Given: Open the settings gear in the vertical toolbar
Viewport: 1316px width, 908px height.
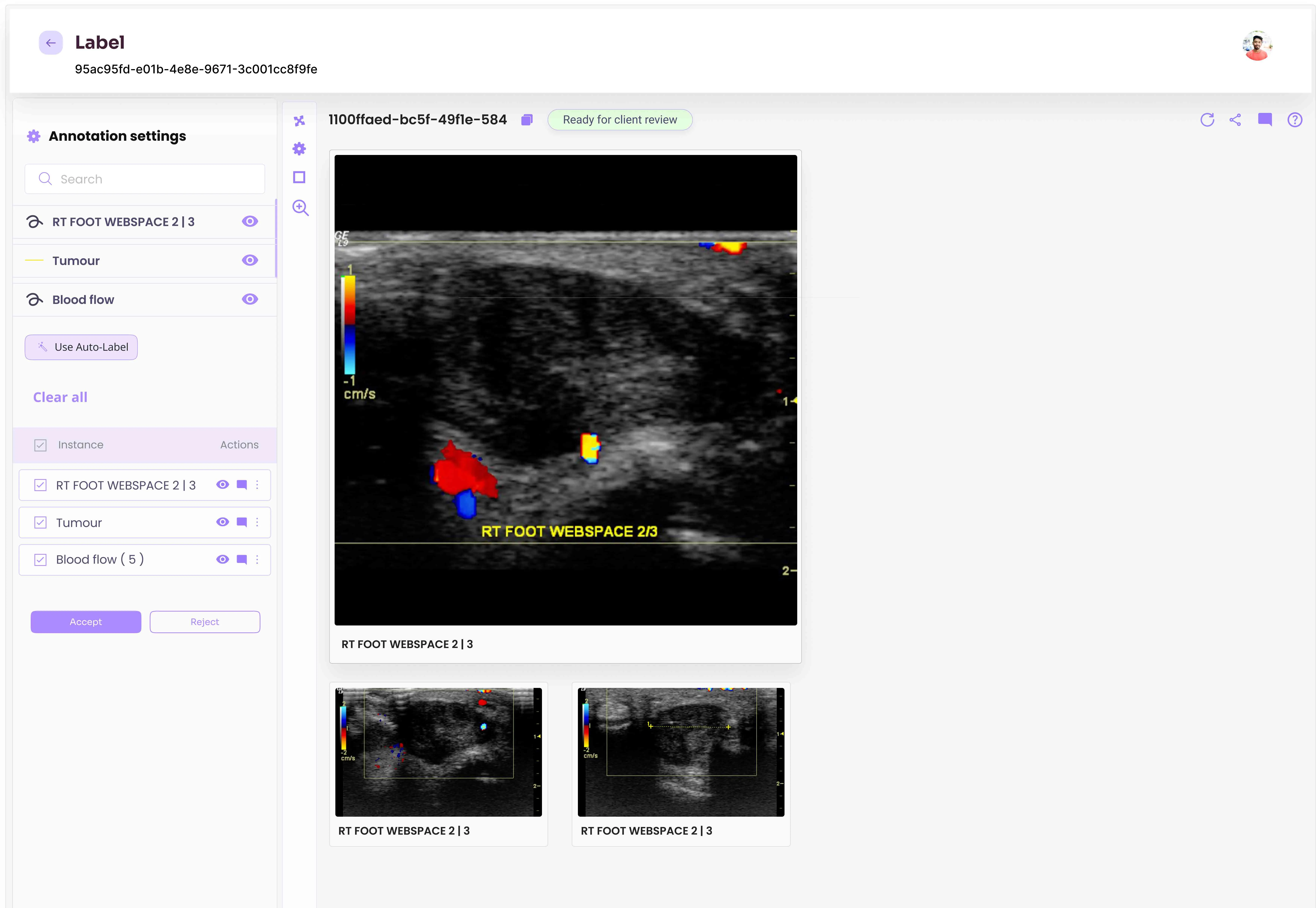Looking at the screenshot, I should (x=299, y=149).
